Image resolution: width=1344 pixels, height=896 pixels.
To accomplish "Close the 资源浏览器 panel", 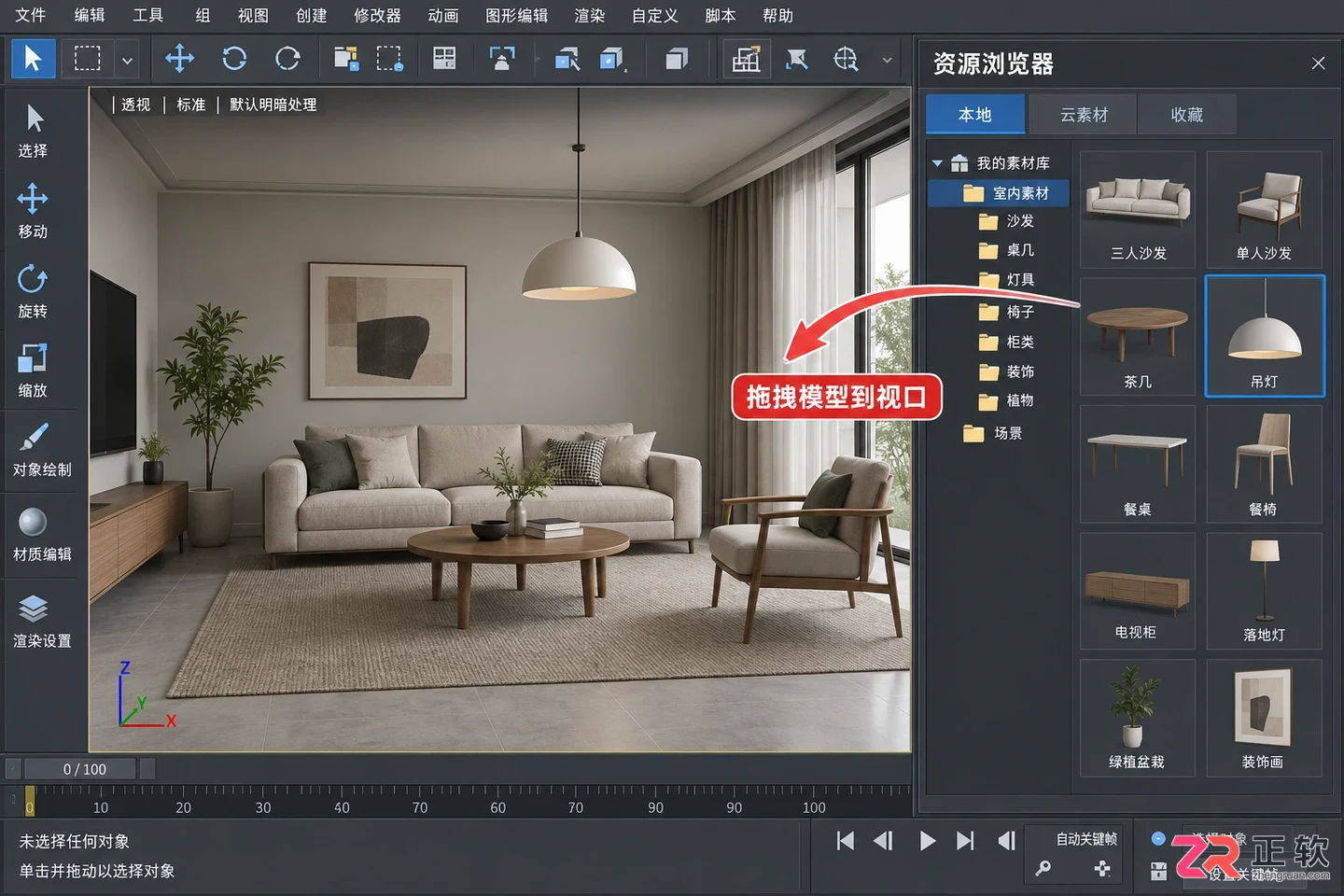I will point(1318,63).
